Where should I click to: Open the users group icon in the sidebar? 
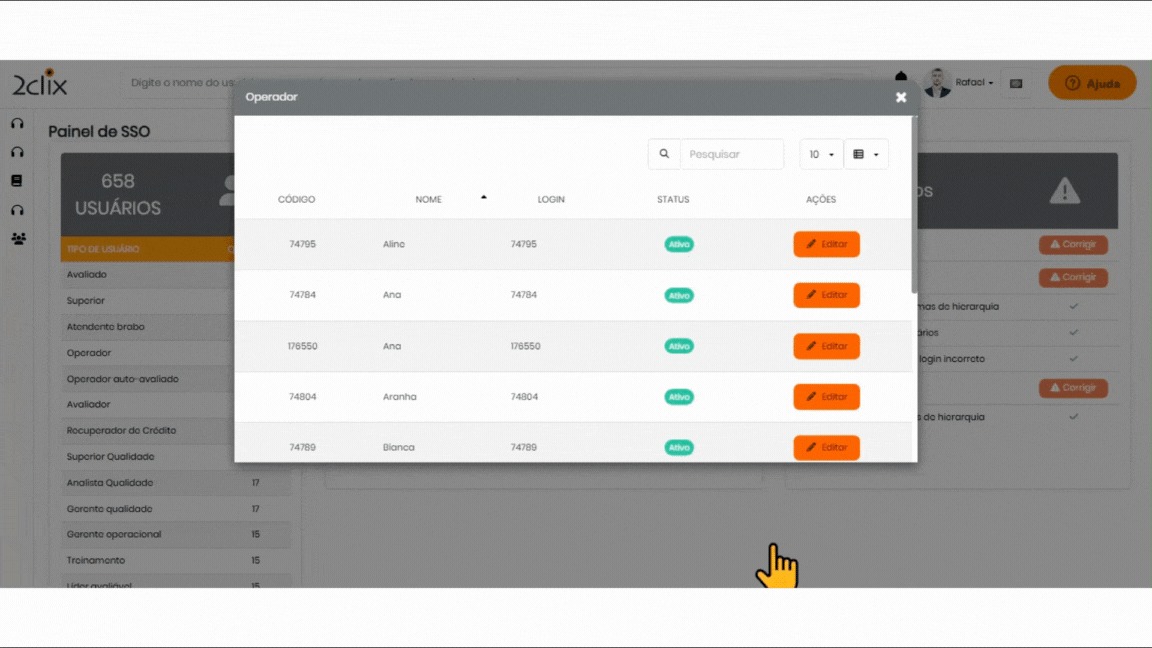(18, 239)
